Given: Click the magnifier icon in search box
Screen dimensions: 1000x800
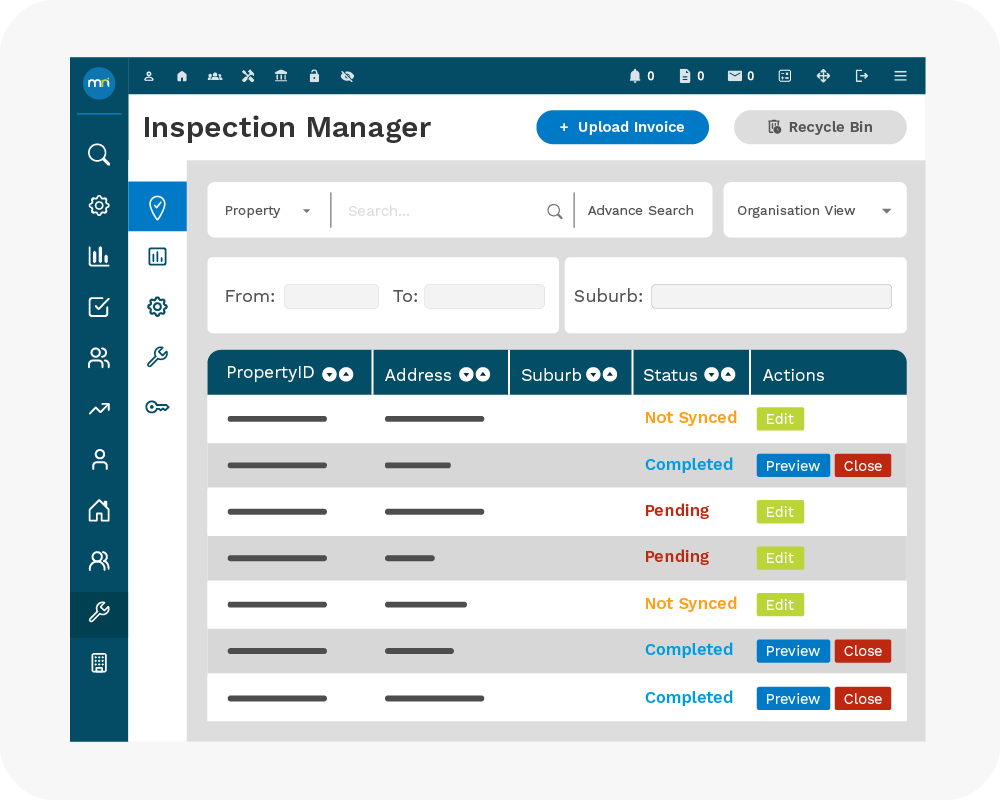Looking at the screenshot, I should (555, 211).
